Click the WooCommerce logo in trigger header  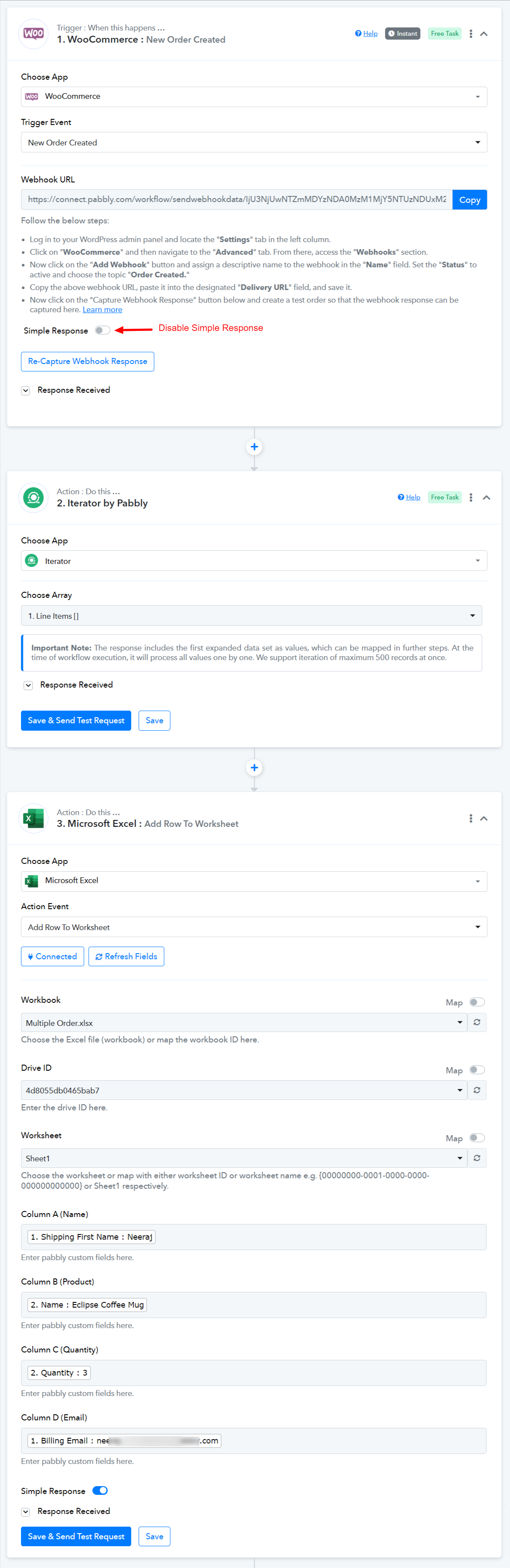(34, 34)
